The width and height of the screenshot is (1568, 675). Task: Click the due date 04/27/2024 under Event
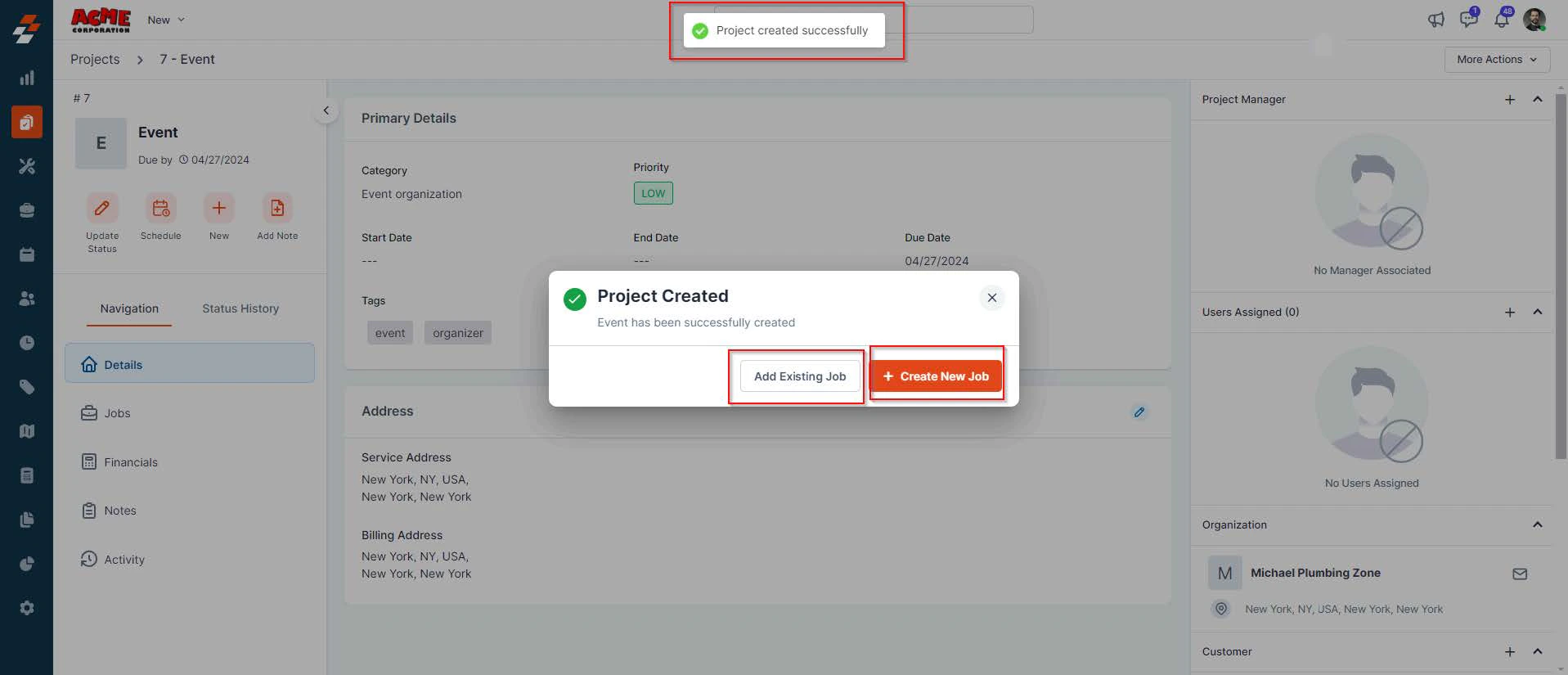(220, 160)
